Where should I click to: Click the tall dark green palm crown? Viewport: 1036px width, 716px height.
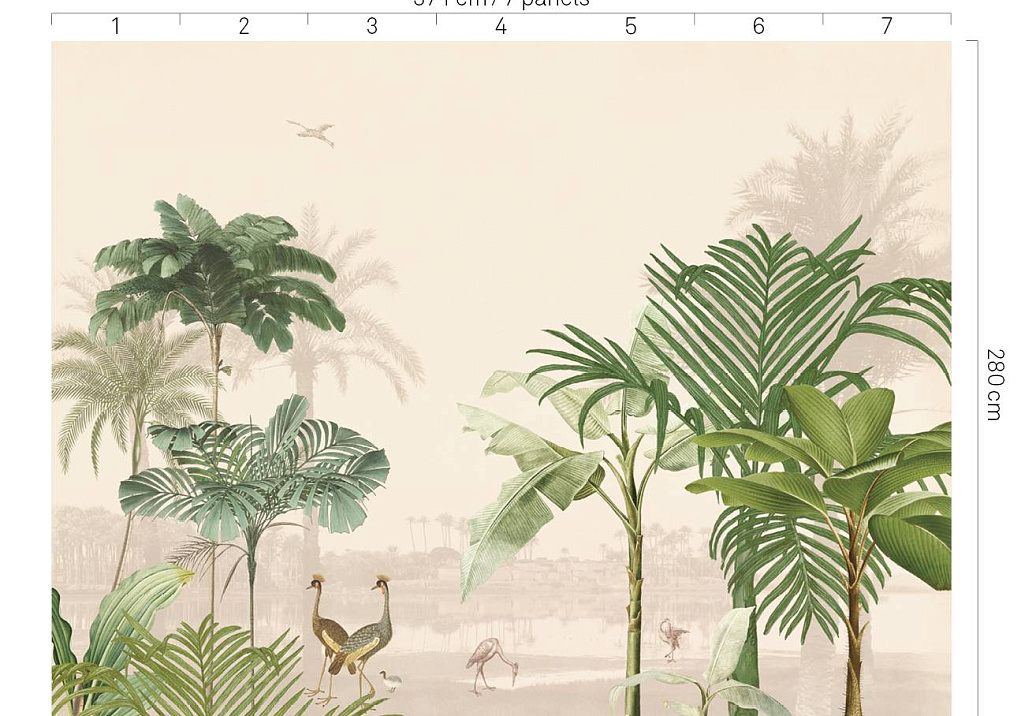tap(218, 274)
